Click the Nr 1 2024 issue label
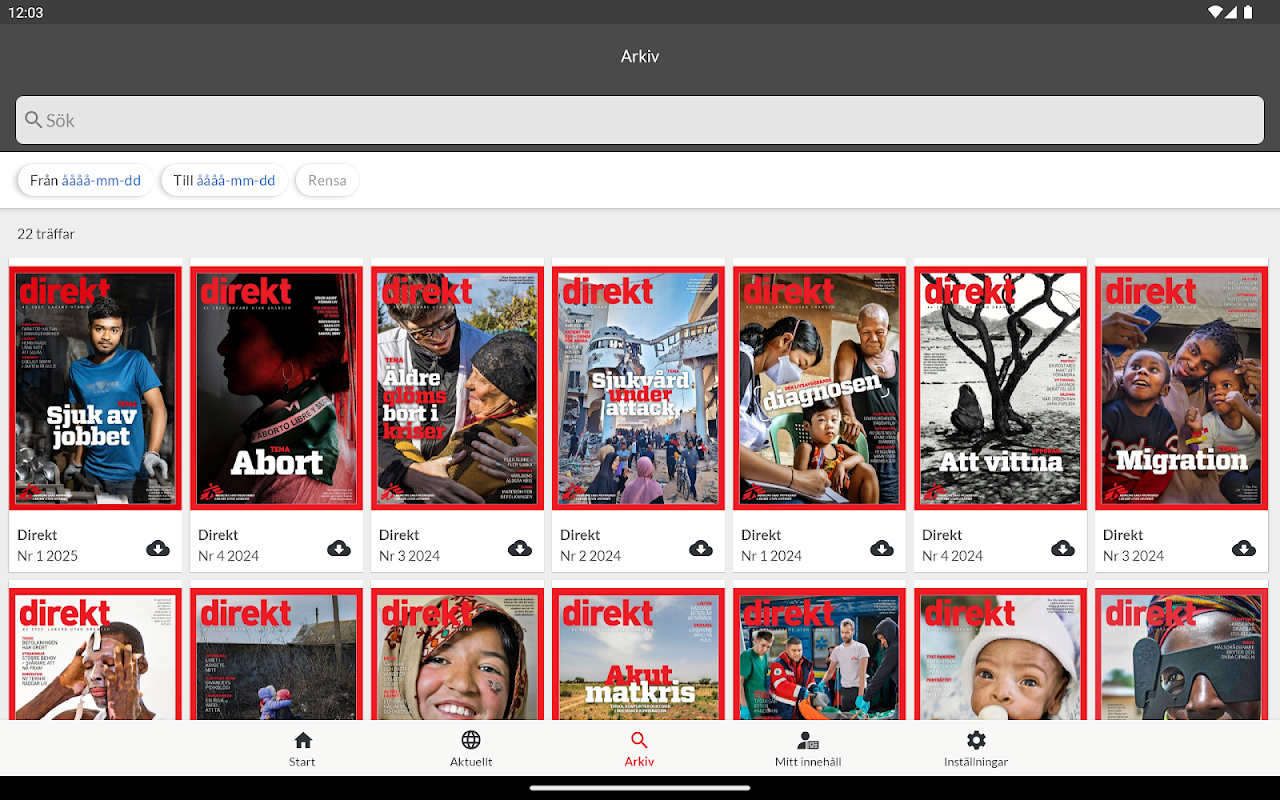This screenshot has height=800, width=1280. click(771, 556)
